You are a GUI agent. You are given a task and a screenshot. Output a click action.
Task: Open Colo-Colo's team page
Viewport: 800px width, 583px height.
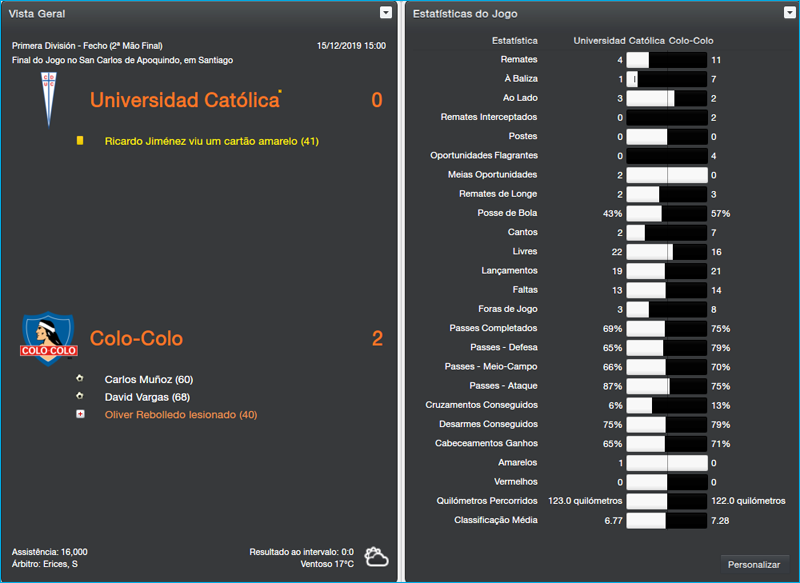click(x=135, y=339)
